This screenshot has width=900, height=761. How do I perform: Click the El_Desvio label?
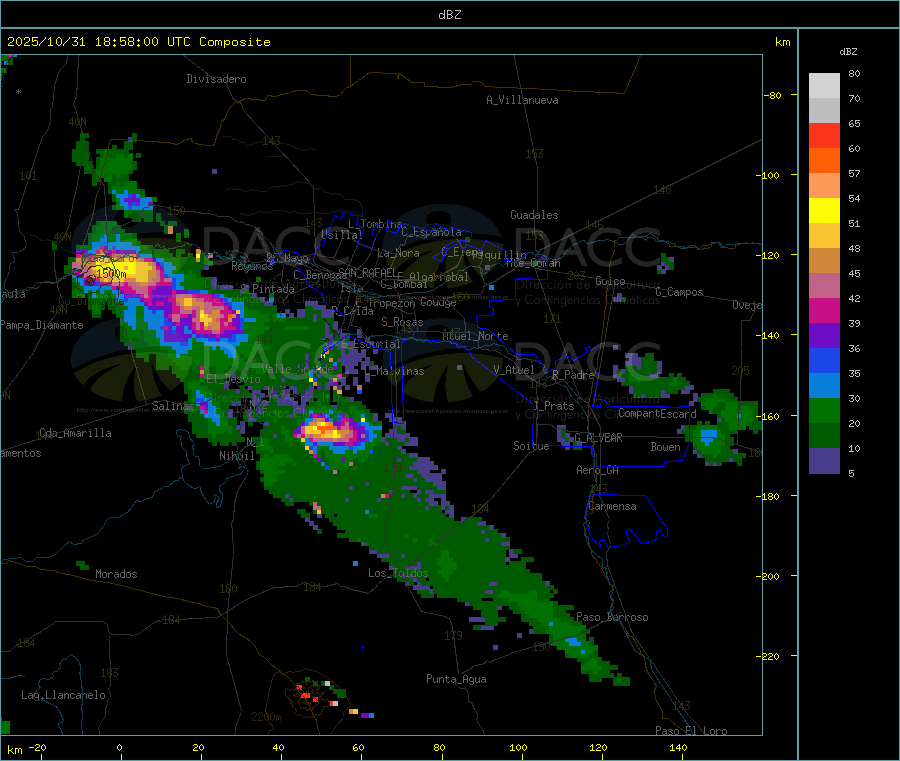(x=233, y=379)
